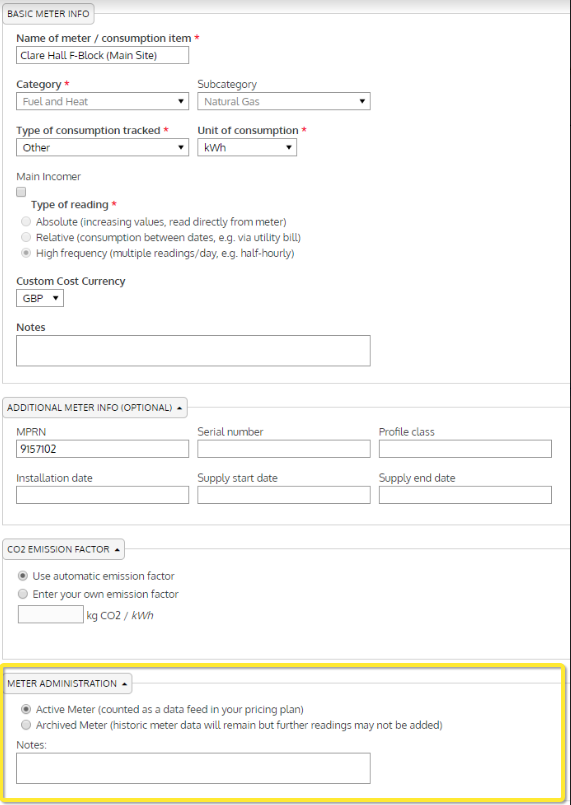Select the Active Meter option
571x805 pixels.
pyautogui.click(x=26, y=709)
